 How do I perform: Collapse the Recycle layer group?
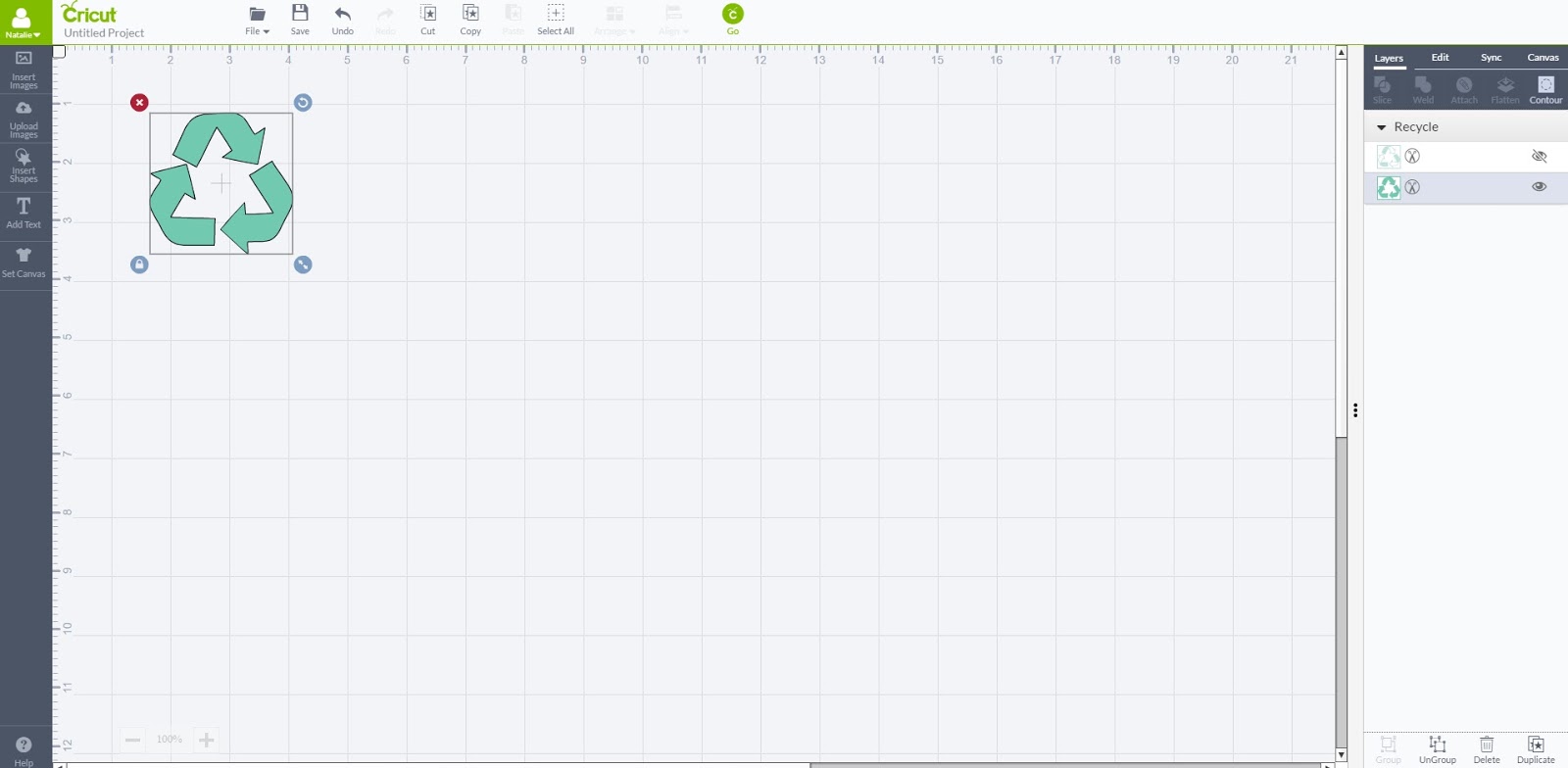(x=1382, y=127)
